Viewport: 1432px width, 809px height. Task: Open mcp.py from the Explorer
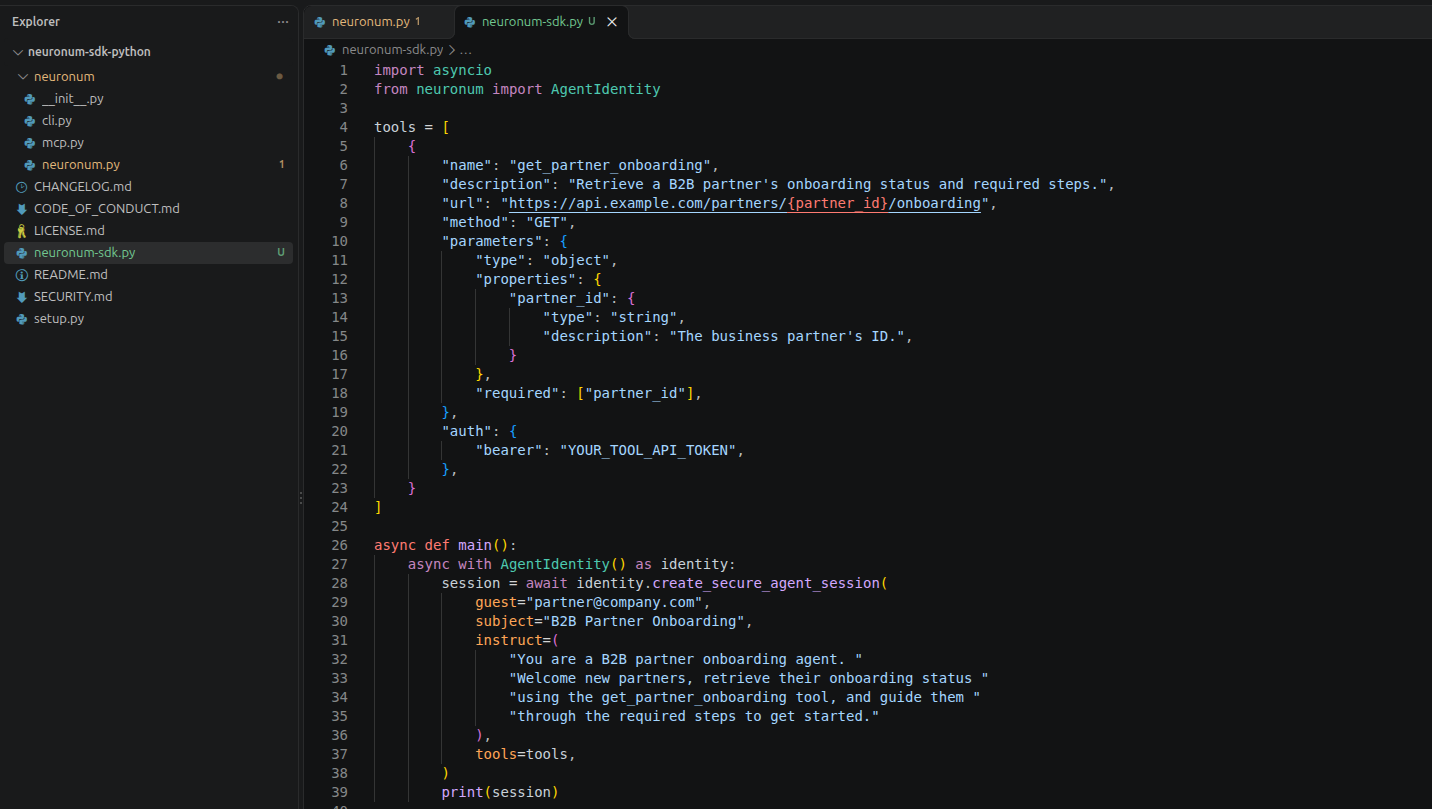coord(63,143)
